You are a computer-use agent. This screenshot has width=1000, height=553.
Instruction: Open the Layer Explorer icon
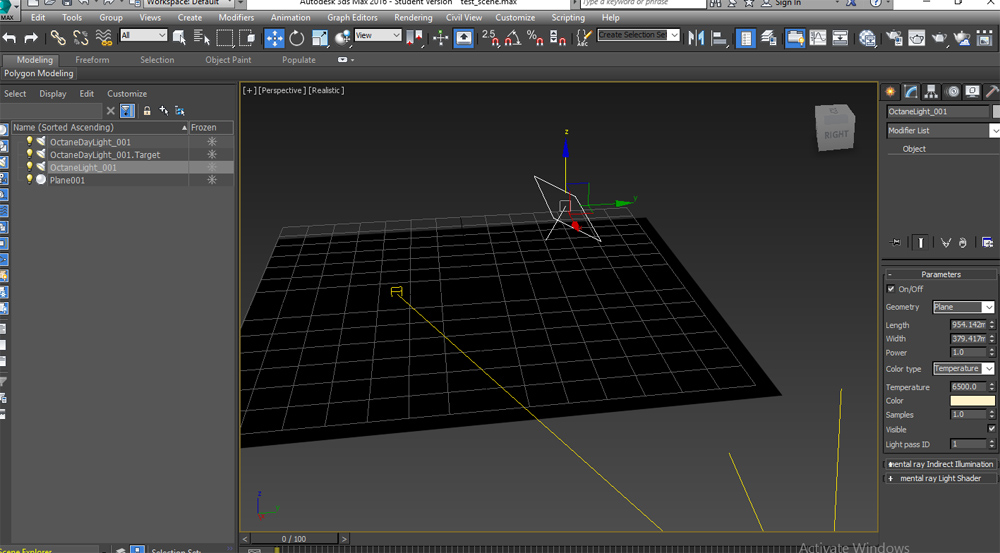(768, 38)
